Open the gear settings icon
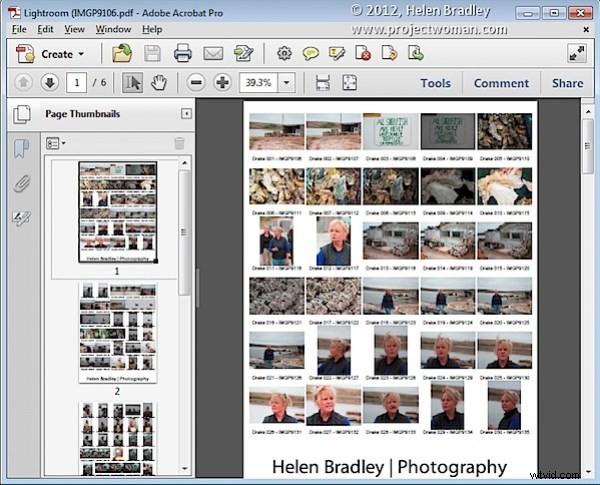 [x=284, y=53]
